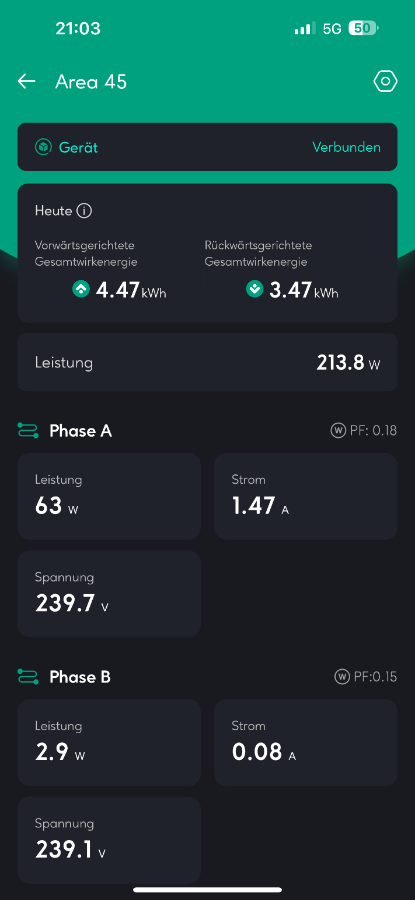
Task: Open Phase A Strom 1.47 A card
Action: coord(305,496)
